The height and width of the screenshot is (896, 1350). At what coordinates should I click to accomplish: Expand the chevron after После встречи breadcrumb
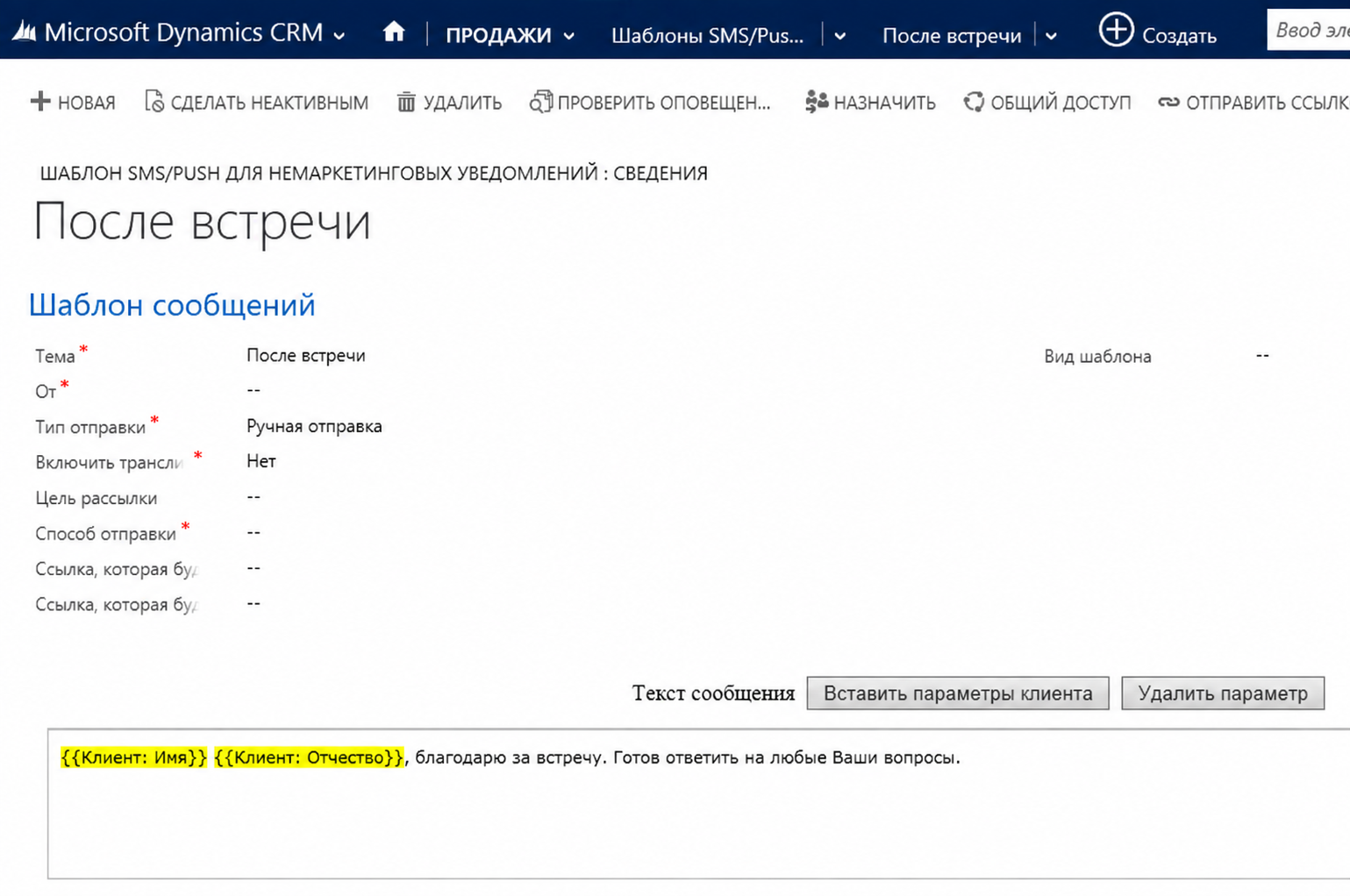click(1051, 36)
